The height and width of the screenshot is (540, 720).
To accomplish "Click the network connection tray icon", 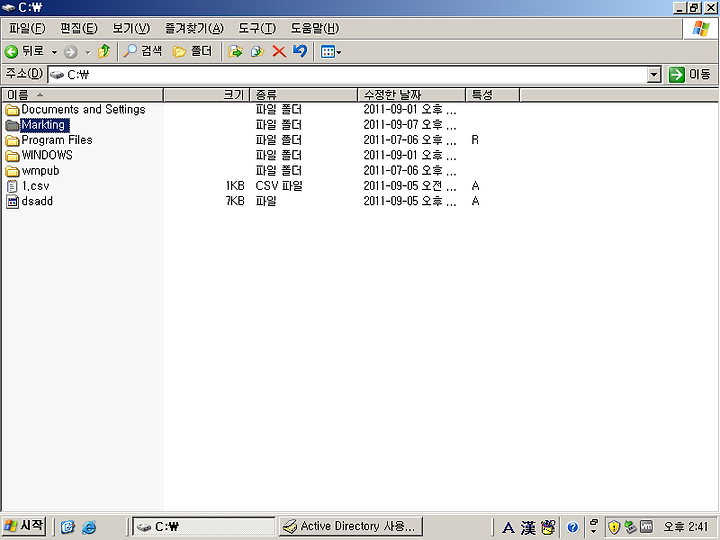I will [630, 527].
